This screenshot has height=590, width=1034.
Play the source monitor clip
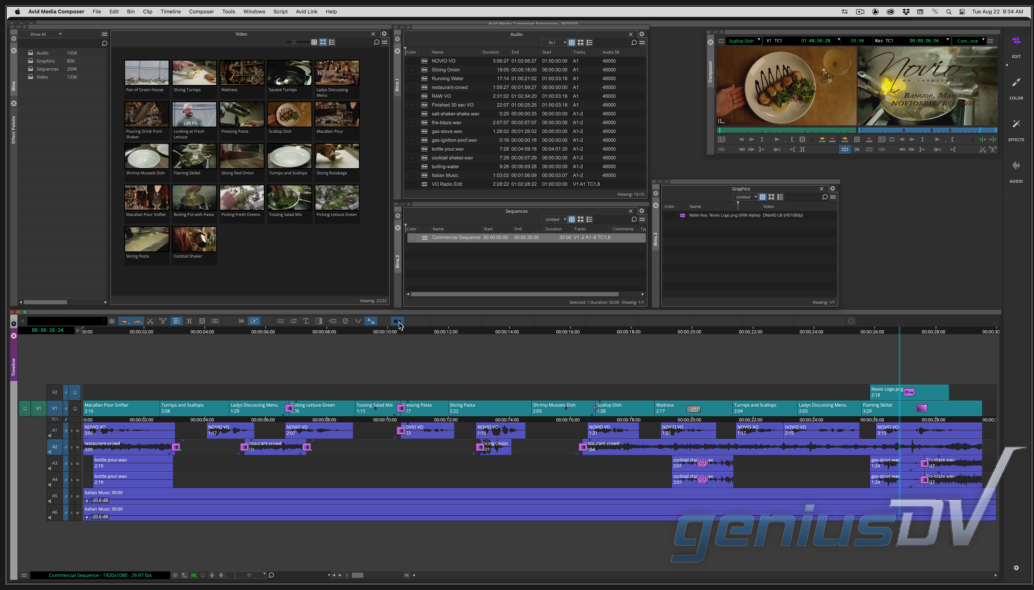pos(776,139)
